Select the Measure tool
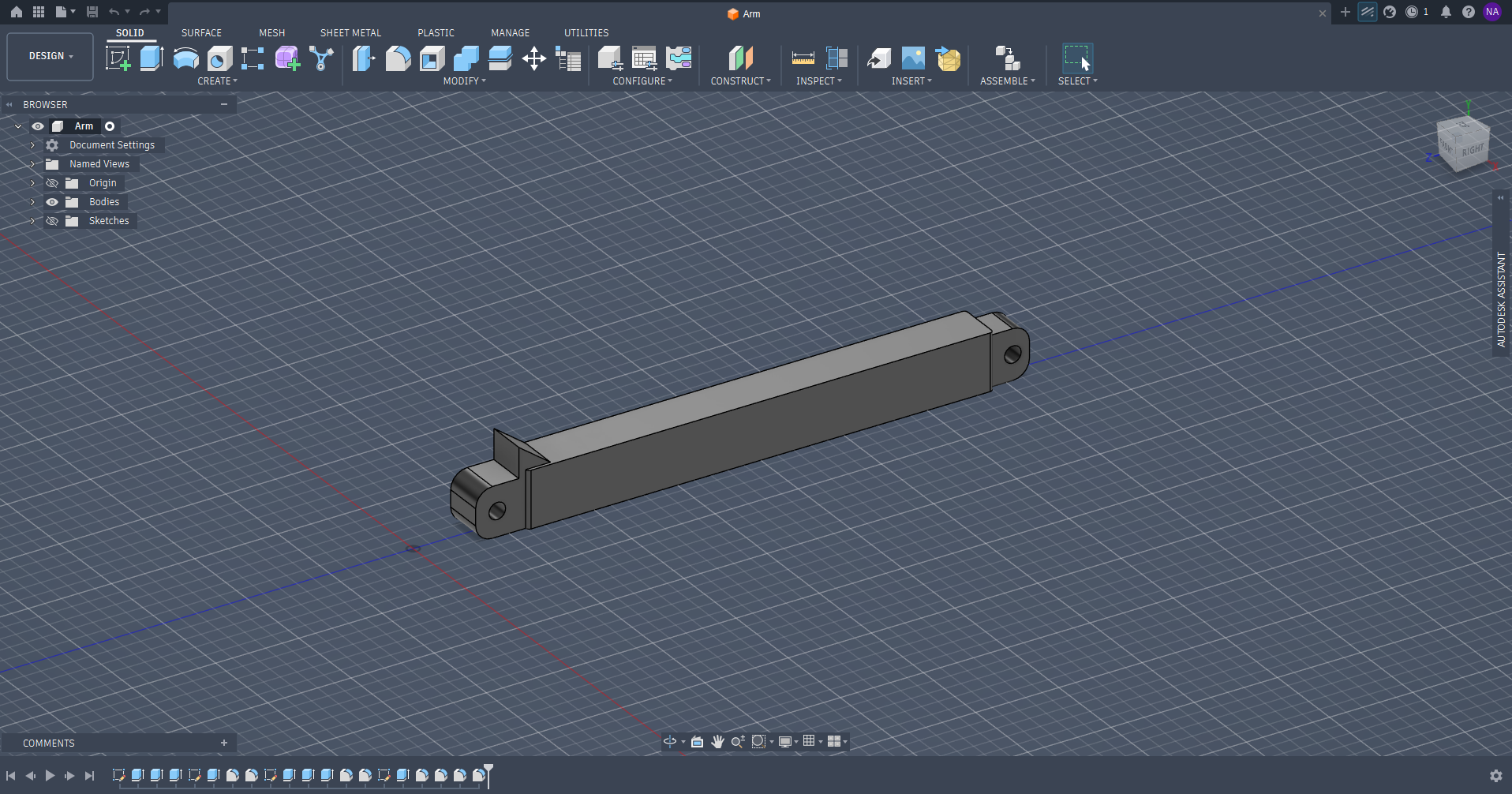This screenshot has width=1512, height=794. (x=803, y=58)
